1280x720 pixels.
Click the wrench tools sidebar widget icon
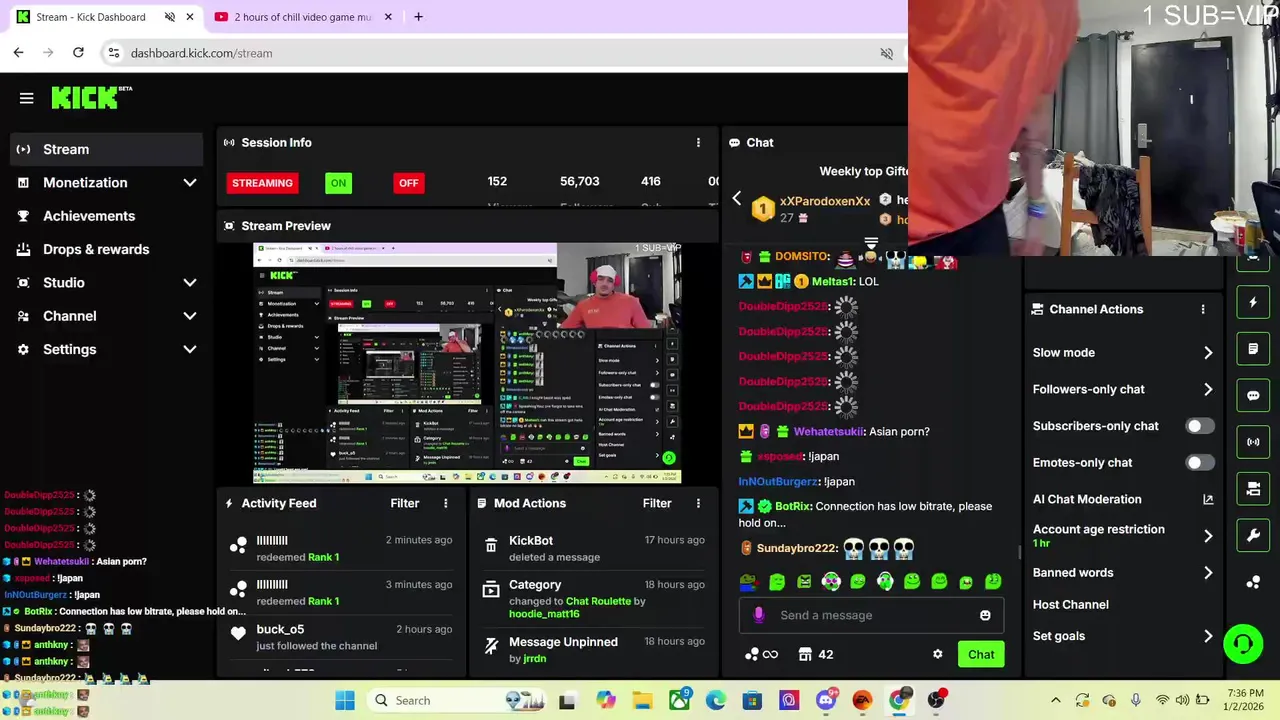point(1253,535)
